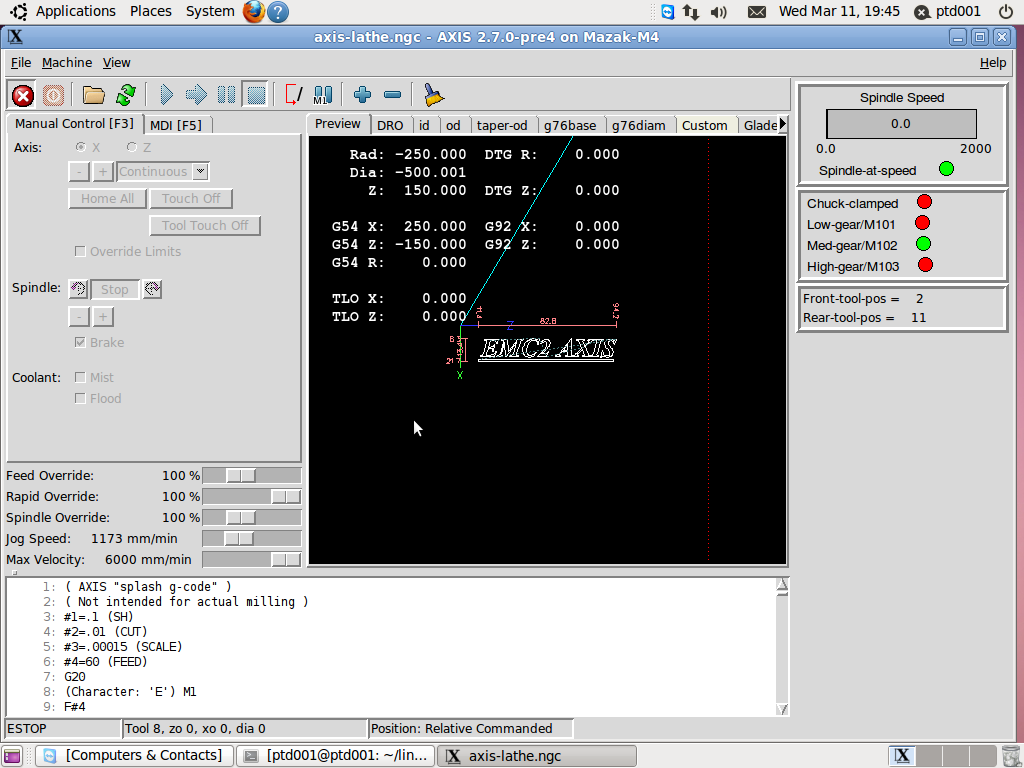This screenshot has width=1024, height=768.
Task: Toggle machine power button
Action: (x=54, y=95)
